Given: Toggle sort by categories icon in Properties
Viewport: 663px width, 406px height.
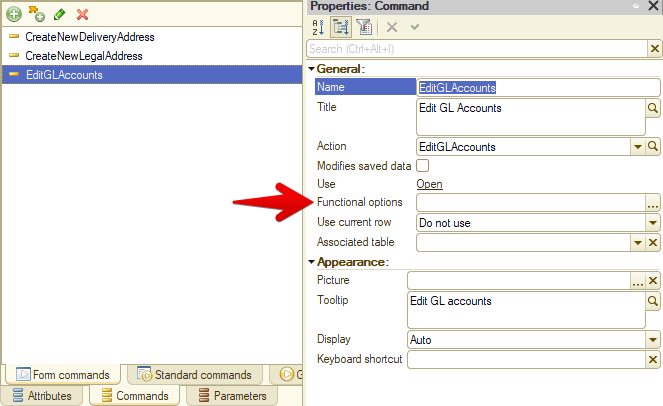Looking at the screenshot, I should pos(340,27).
